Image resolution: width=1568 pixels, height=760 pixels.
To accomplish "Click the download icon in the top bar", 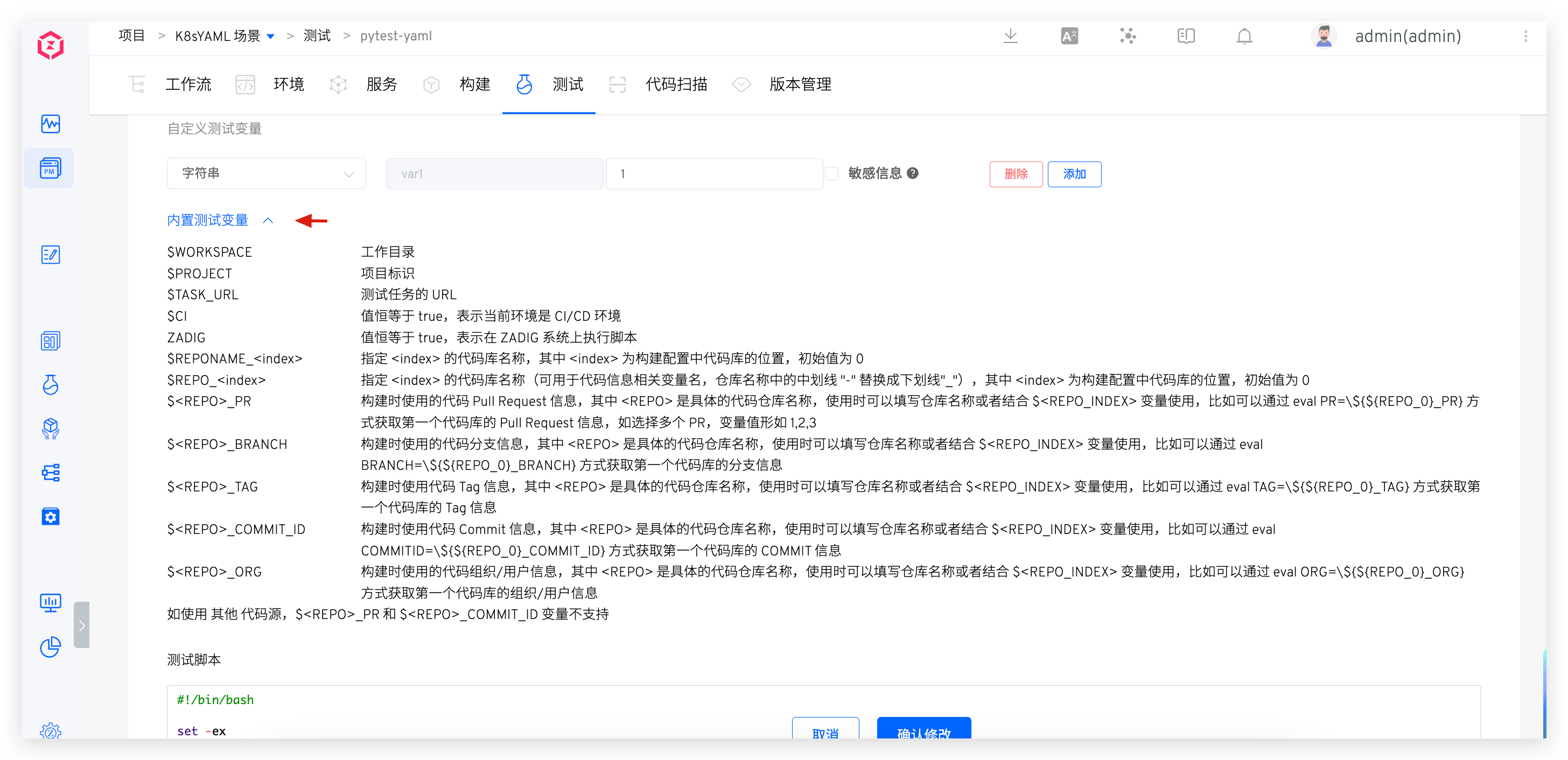I will pyautogui.click(x=1011, y=36).
